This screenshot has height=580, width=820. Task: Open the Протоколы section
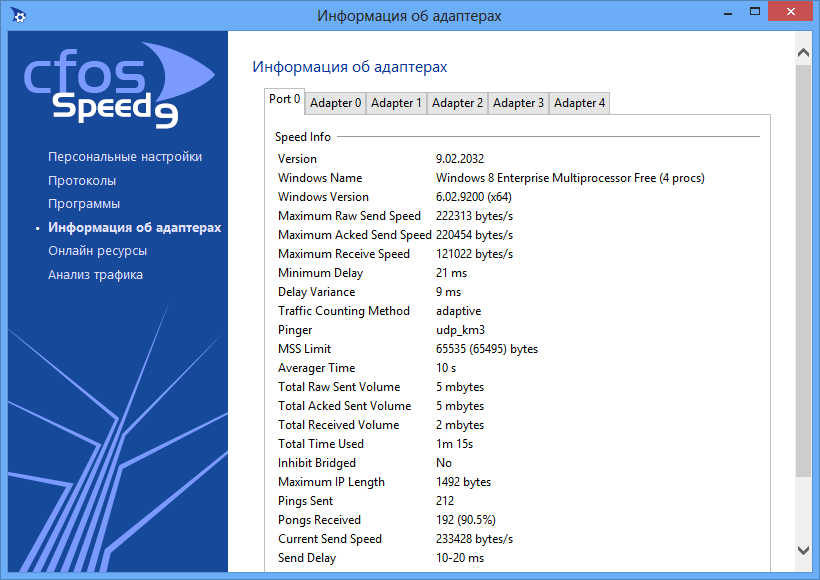[82, 180]
